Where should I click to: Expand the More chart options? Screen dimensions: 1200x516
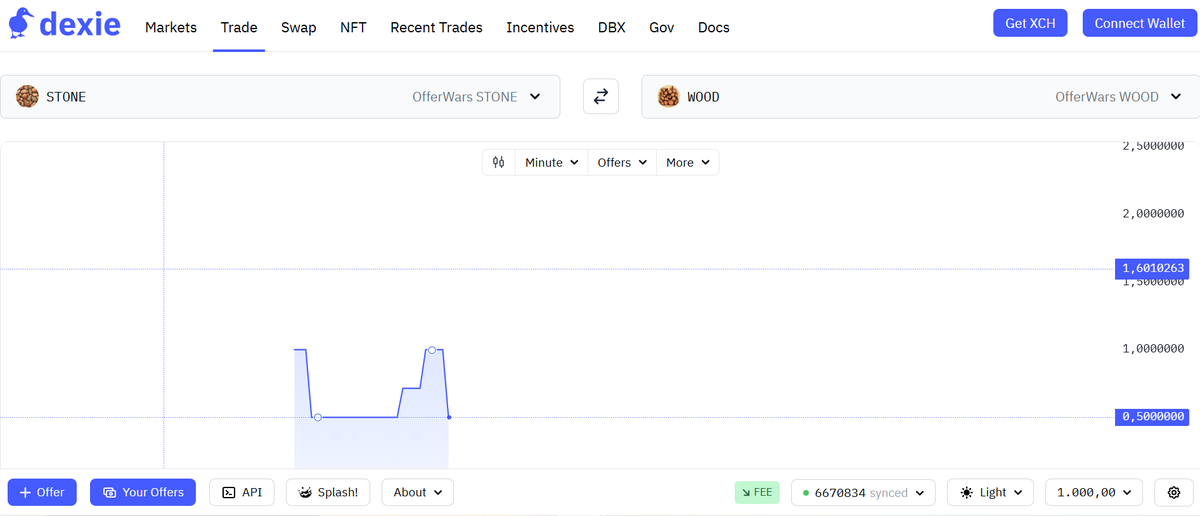pyautogui.click(x=688, y=162)
